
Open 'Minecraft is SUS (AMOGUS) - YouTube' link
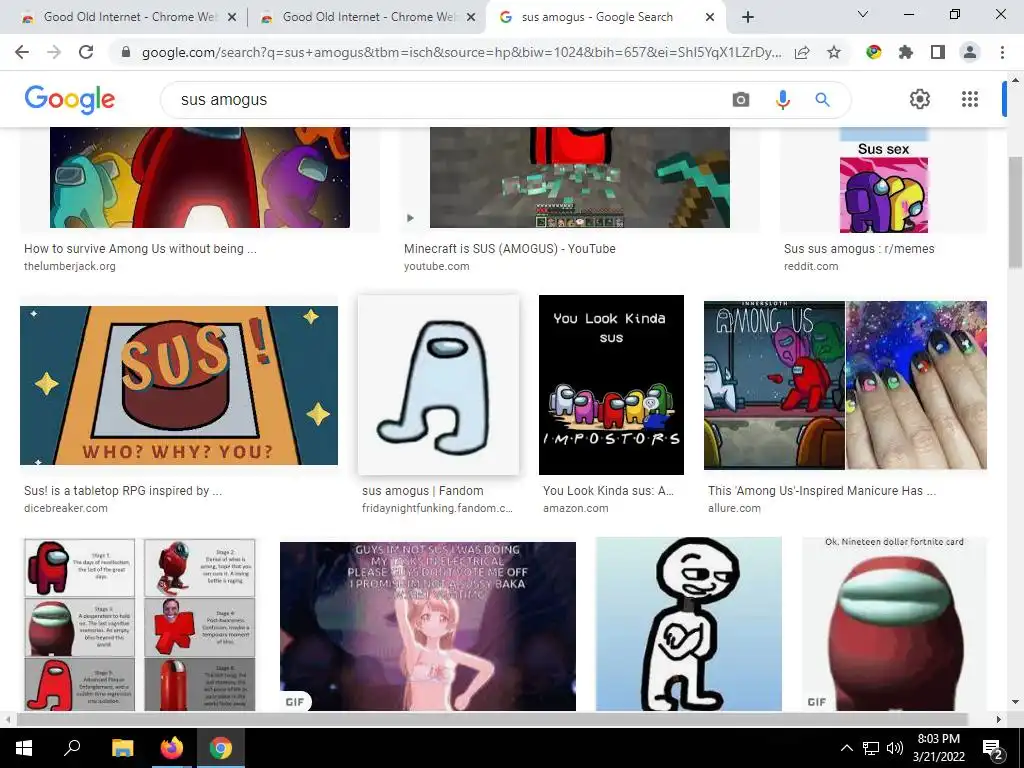(509, 249)
